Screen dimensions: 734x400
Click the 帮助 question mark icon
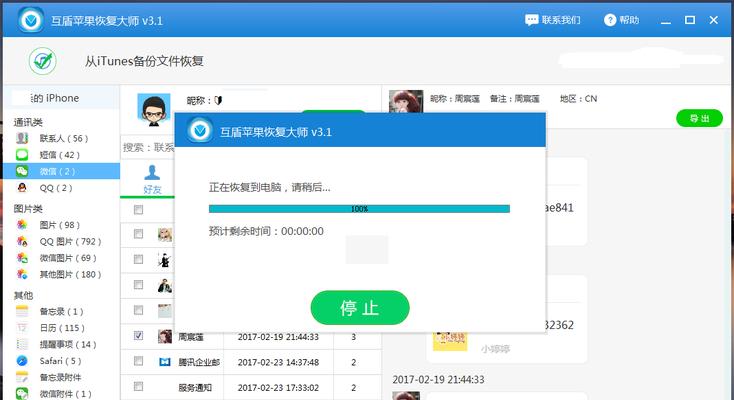click(609, 20)
